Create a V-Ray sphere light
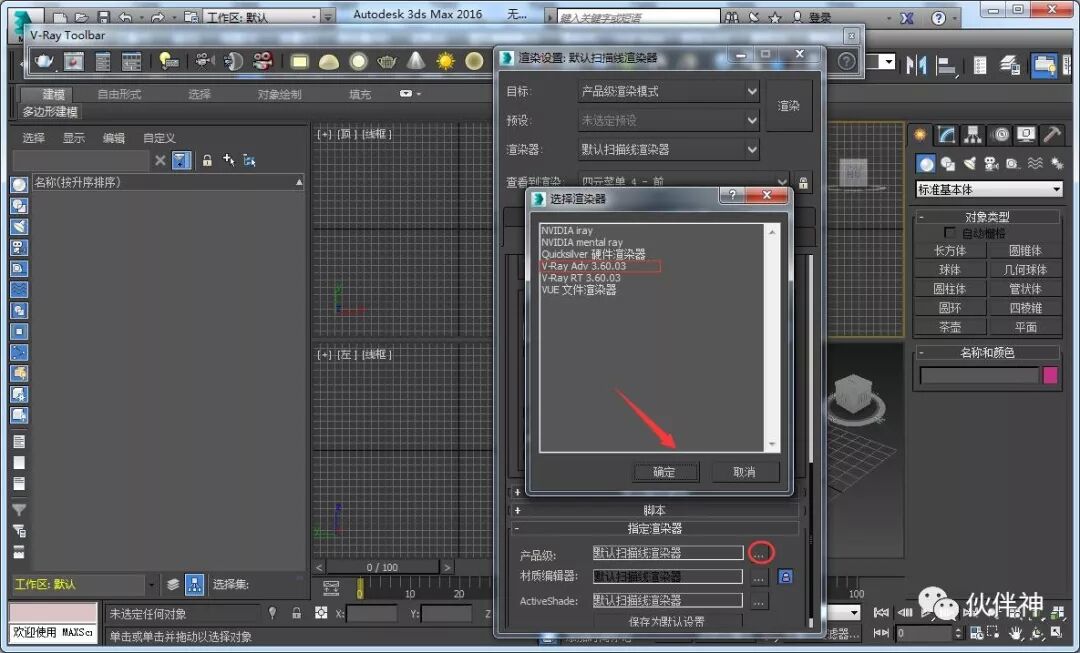This screenshot has height=653, width=1080. [x=358, y=61]
